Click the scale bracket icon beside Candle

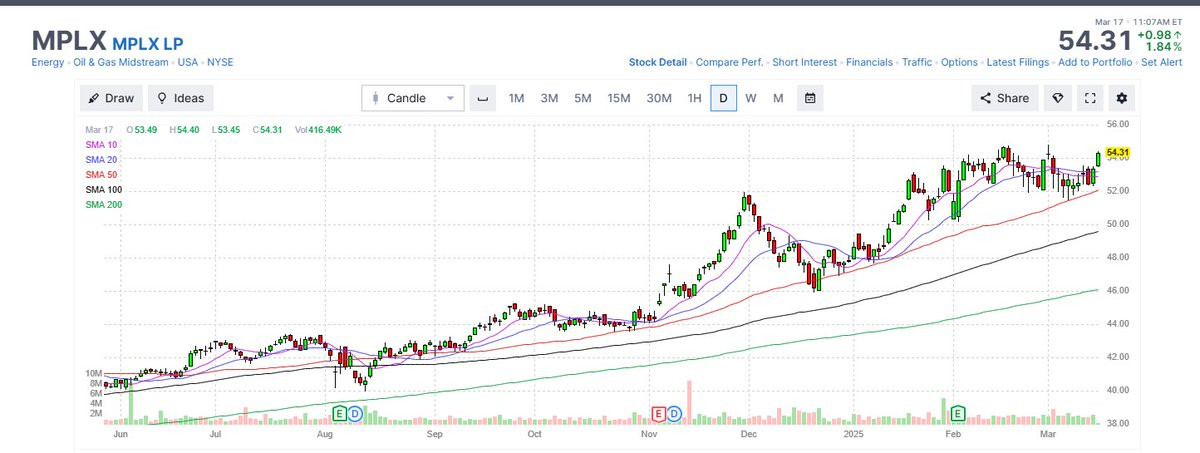coord(483,98)
